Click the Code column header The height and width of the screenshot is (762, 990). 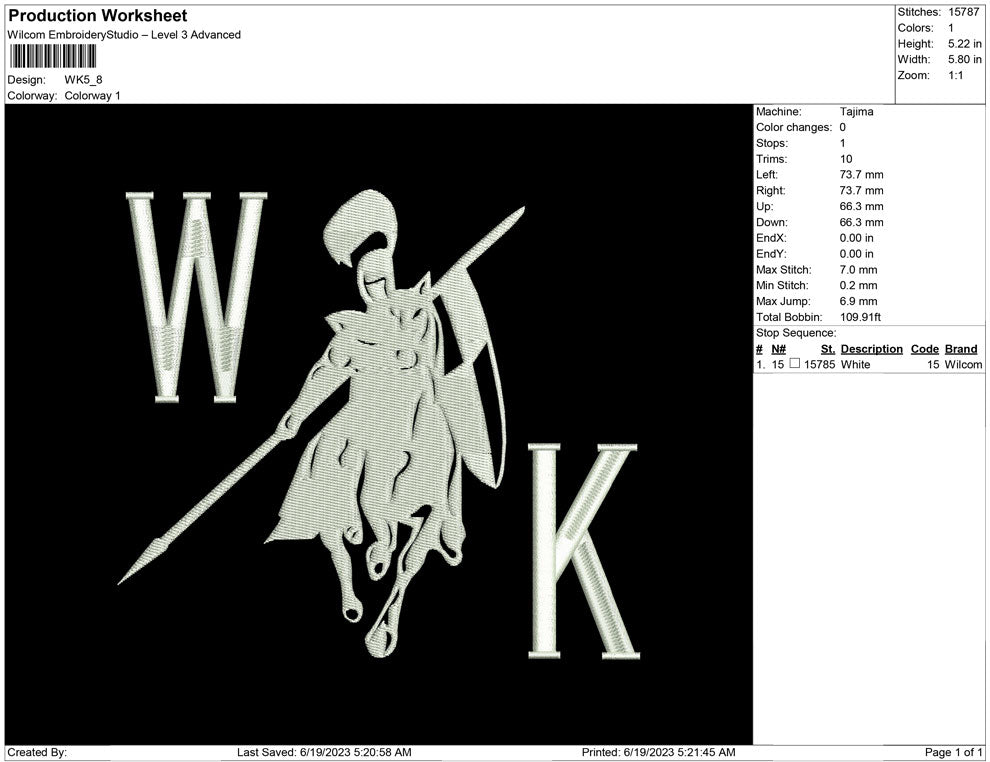pyautogui.click(x=924, y=349)
